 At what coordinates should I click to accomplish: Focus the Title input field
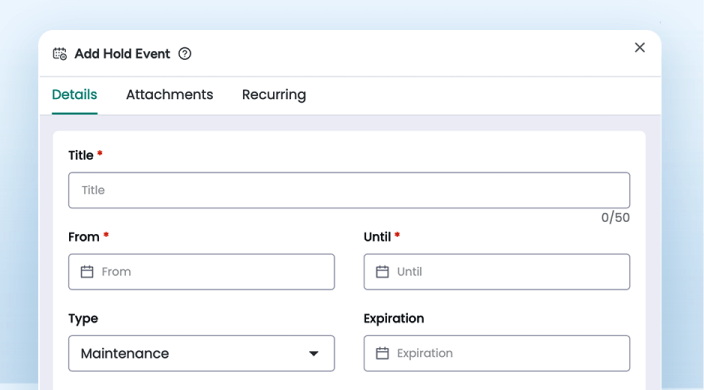coord(349,190)
